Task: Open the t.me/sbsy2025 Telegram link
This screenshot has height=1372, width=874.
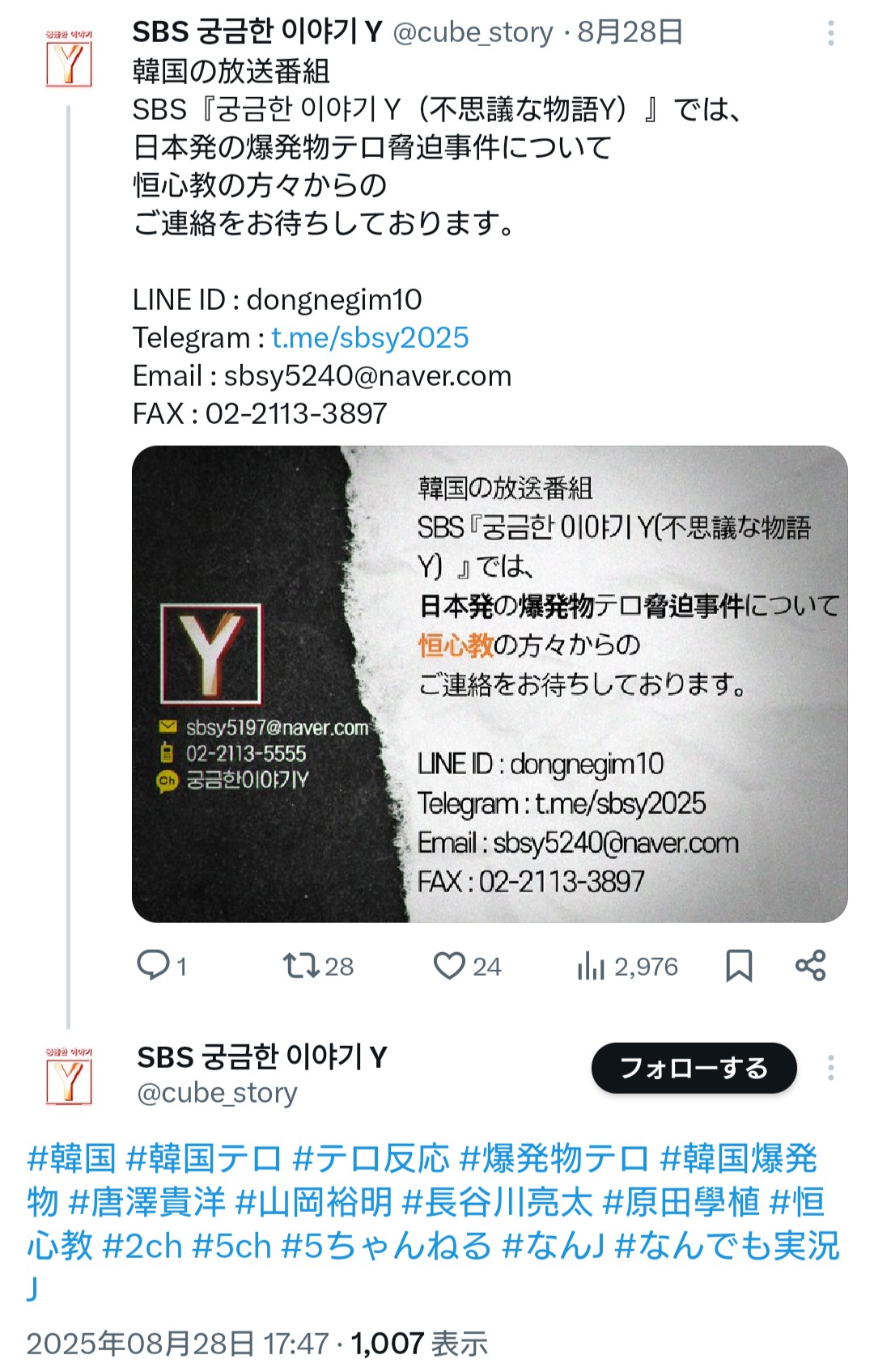Action: (370, 337)
